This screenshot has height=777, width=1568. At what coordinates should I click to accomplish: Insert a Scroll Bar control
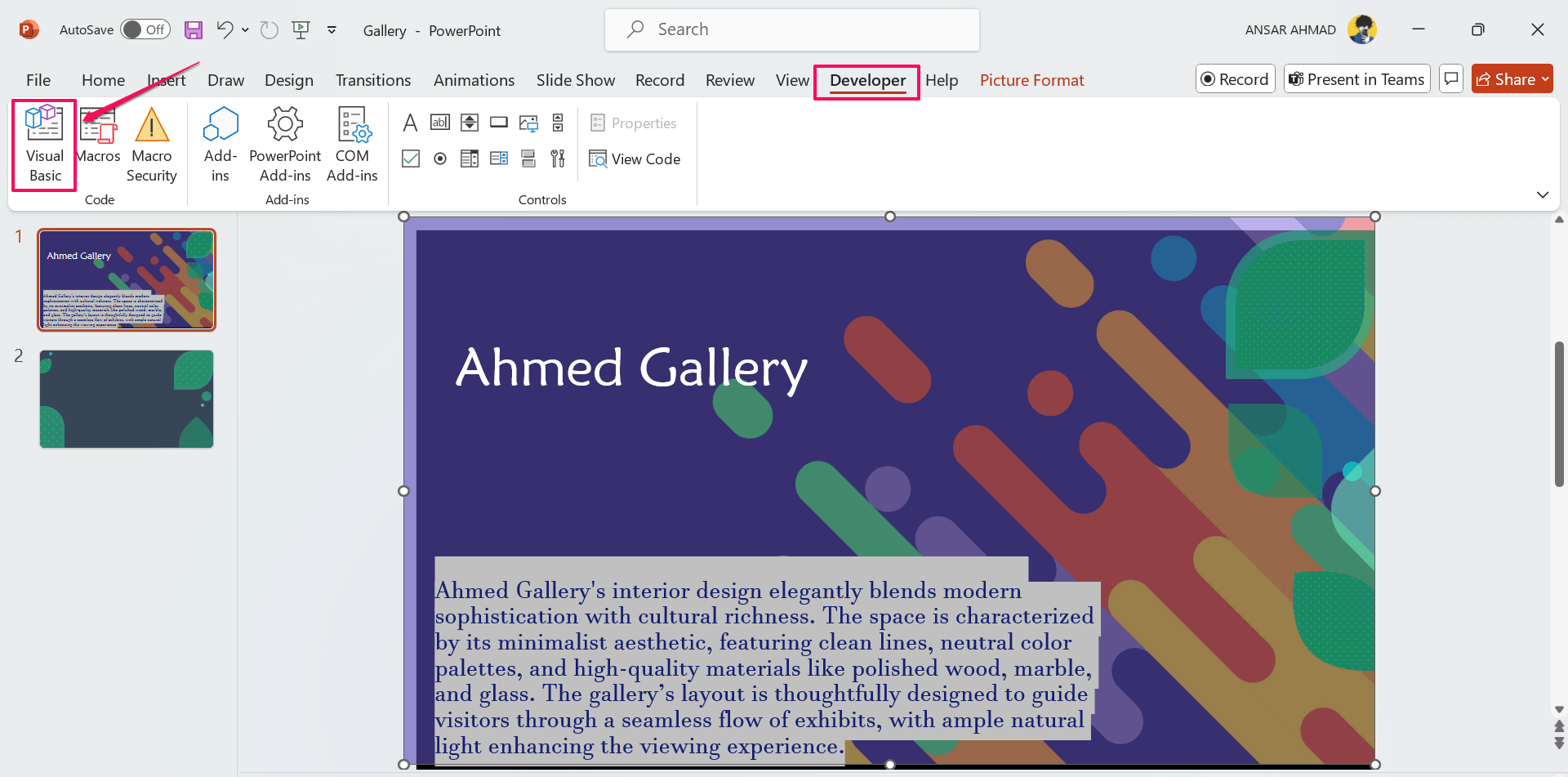(558, 123)
